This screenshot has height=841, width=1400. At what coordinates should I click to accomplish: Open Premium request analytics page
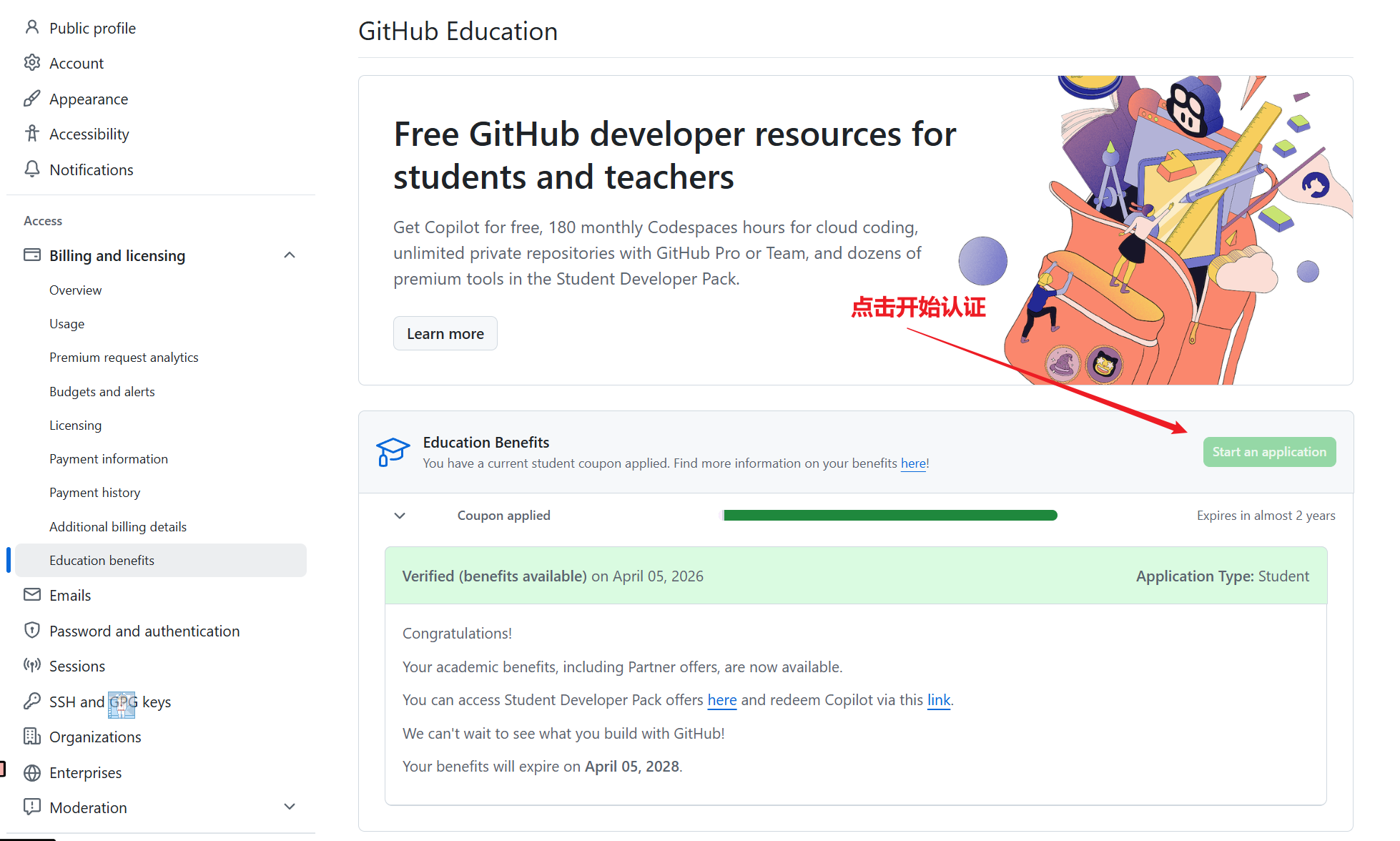tap(124, 358)
